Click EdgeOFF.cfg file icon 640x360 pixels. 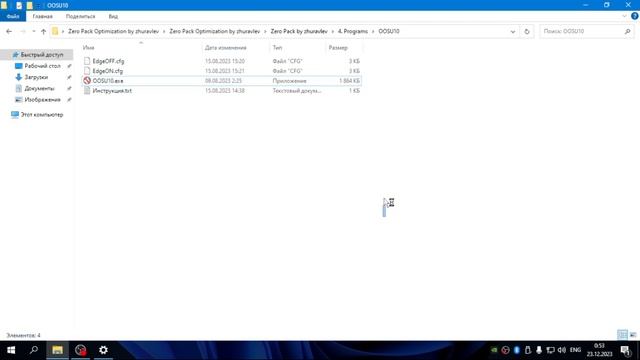coord(87,61)
